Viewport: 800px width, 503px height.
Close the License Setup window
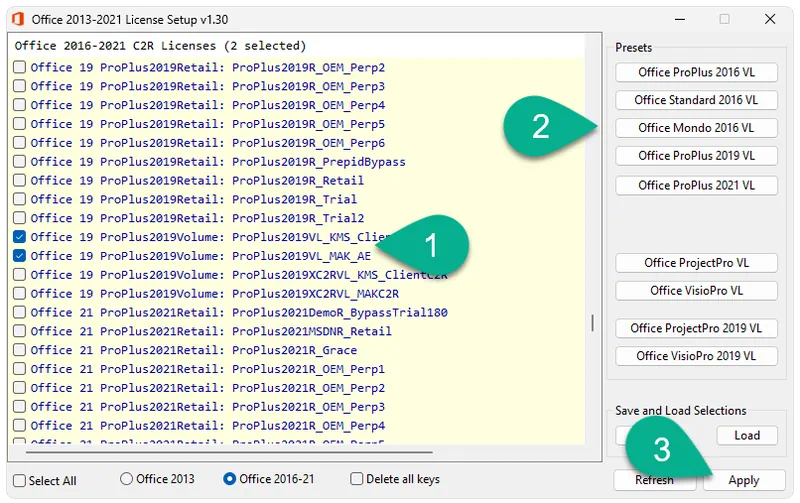pyautogui.click(x=770, y=18)
